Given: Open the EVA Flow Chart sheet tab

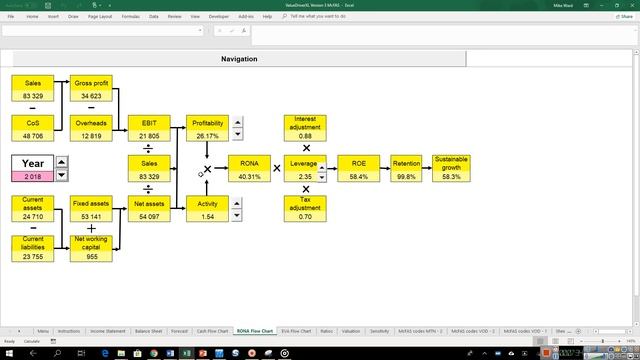Looking at the screenshot, I should [296, 331].
